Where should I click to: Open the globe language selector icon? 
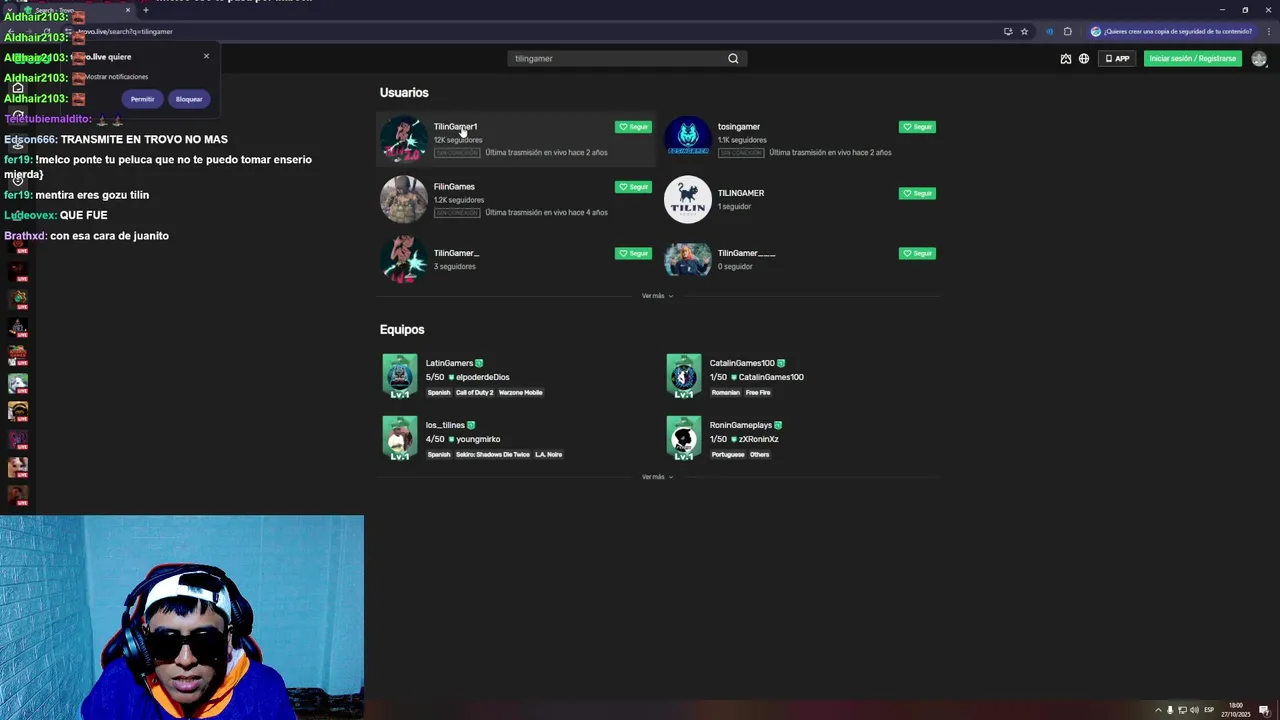(1084, 58)
